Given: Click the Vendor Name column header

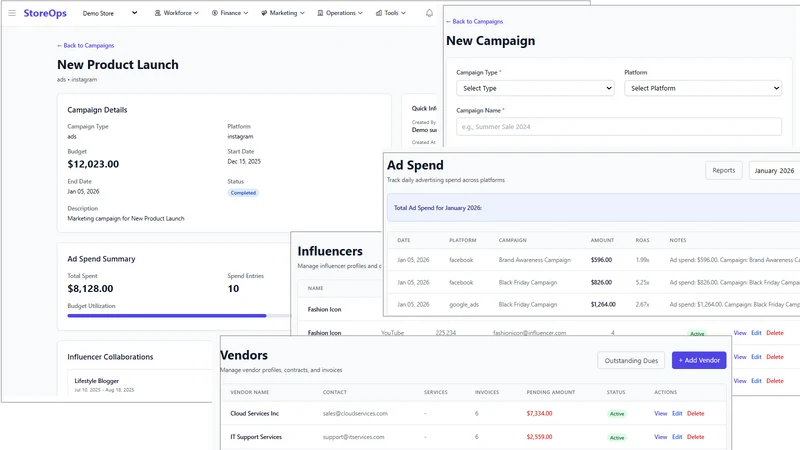Looking at the screenshot, I should point(249,392).
